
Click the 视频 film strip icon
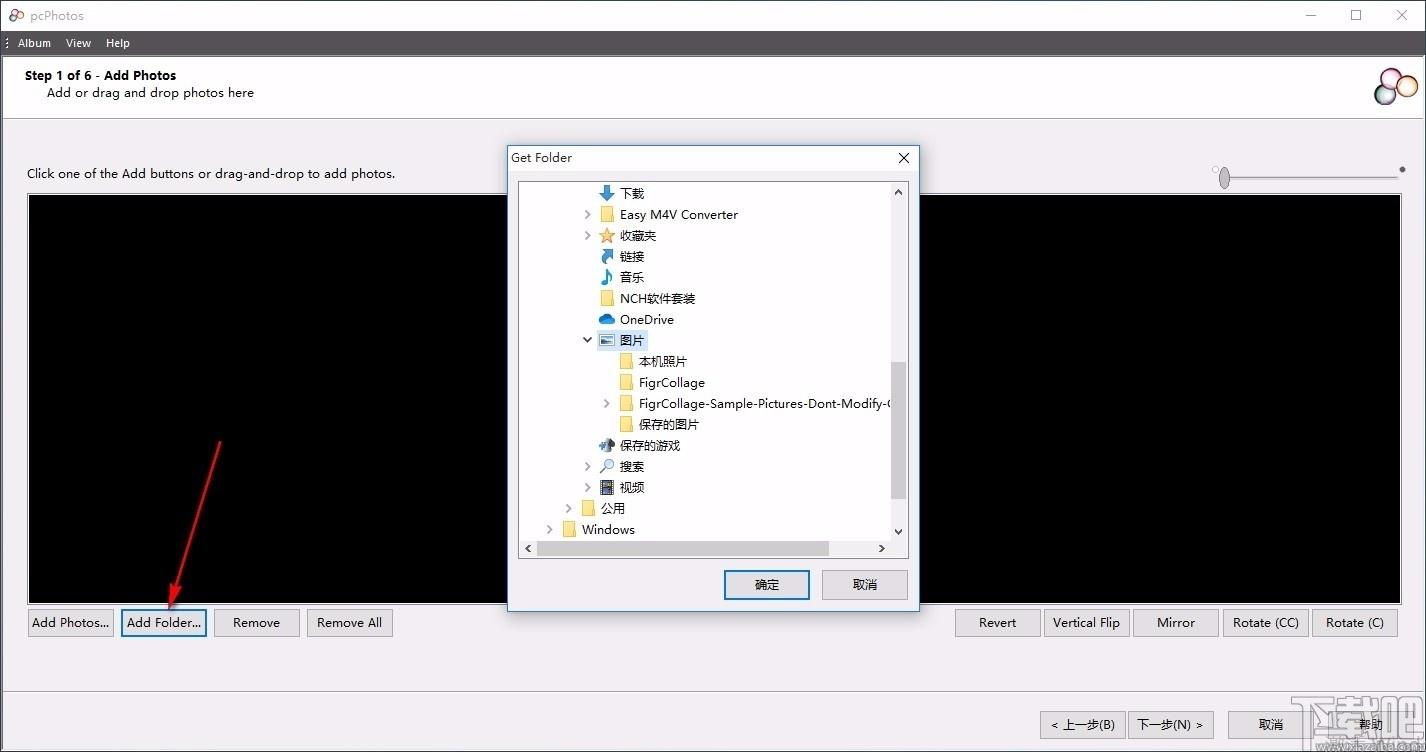click(x=606, y=487)
